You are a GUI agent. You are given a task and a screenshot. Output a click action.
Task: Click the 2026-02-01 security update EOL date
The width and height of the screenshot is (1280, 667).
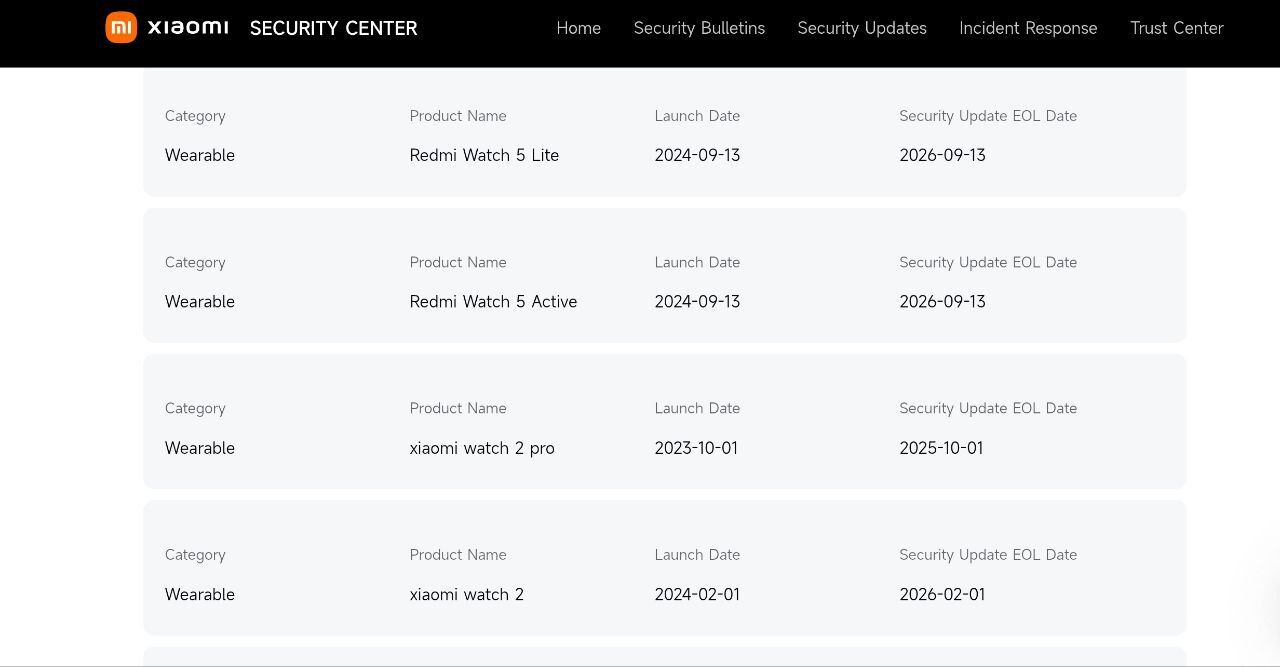(x=942, y=595)
